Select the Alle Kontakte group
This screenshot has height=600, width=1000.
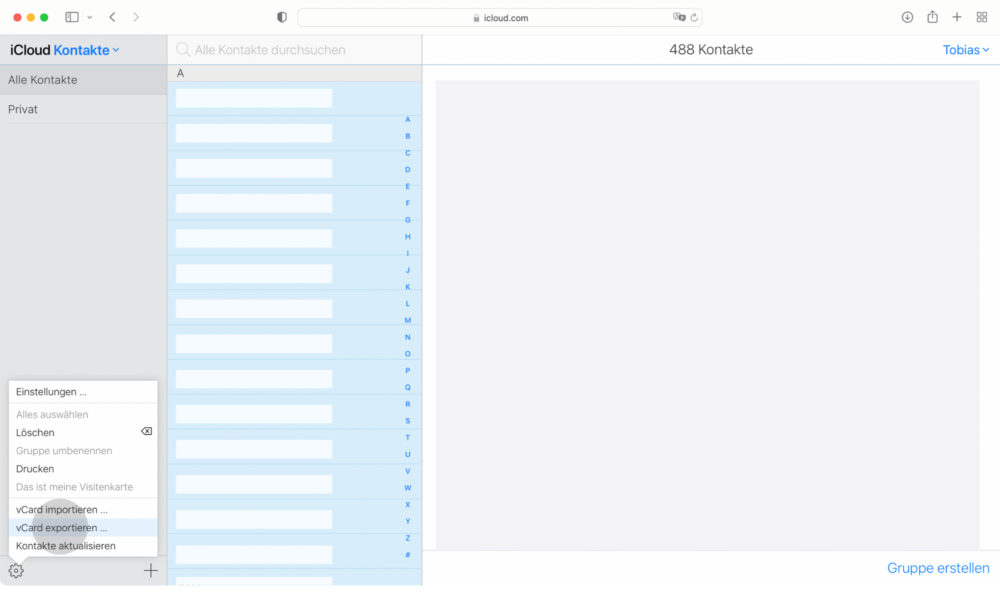click(x=84, y=80)
